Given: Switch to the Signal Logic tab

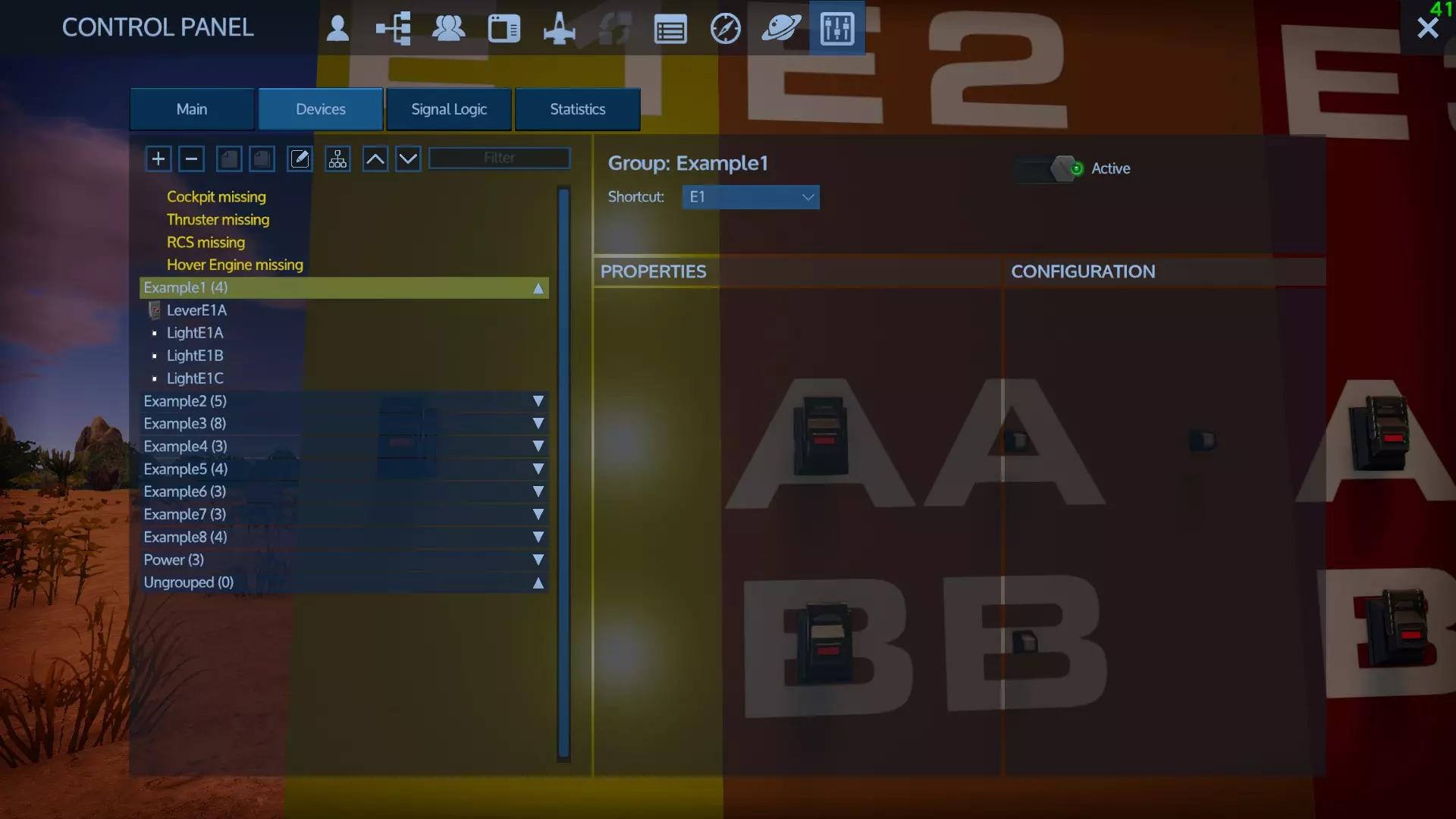Looking at the screenshot, I should pyautogui.click(x=449, y=109).
